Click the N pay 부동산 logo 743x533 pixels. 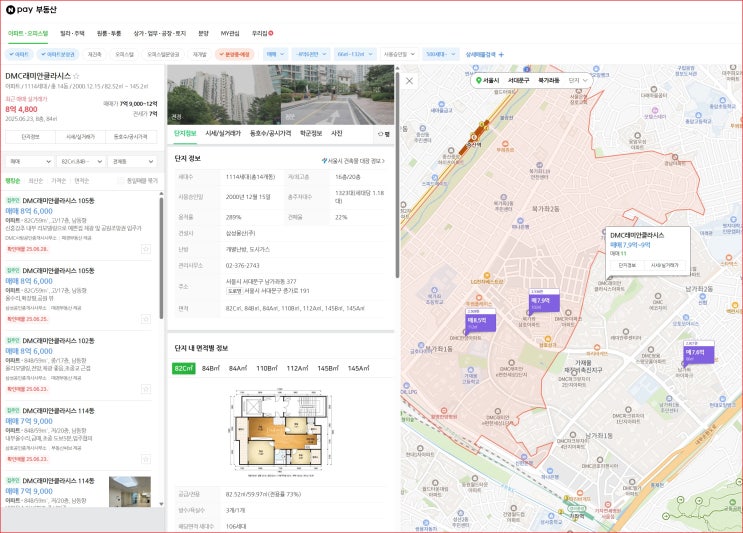point(31,9)
